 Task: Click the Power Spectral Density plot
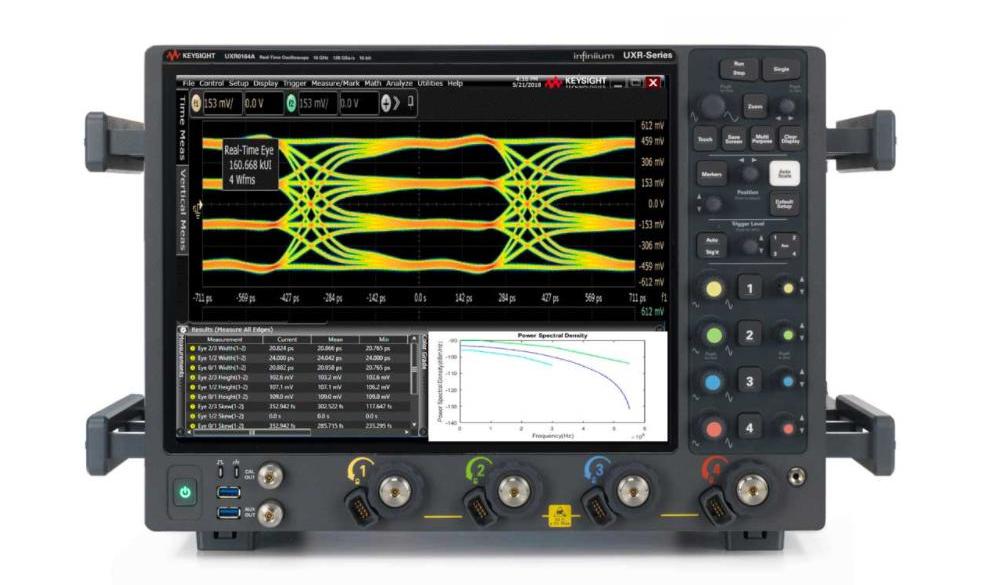pyautogui.click(x=548, y=386)
